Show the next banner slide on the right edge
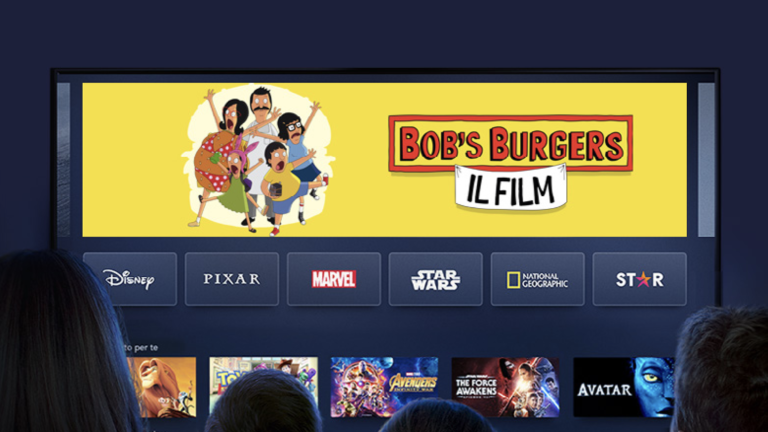Image resolution: width=768 pixels, height=432 pixels. [x=706, y=160]
